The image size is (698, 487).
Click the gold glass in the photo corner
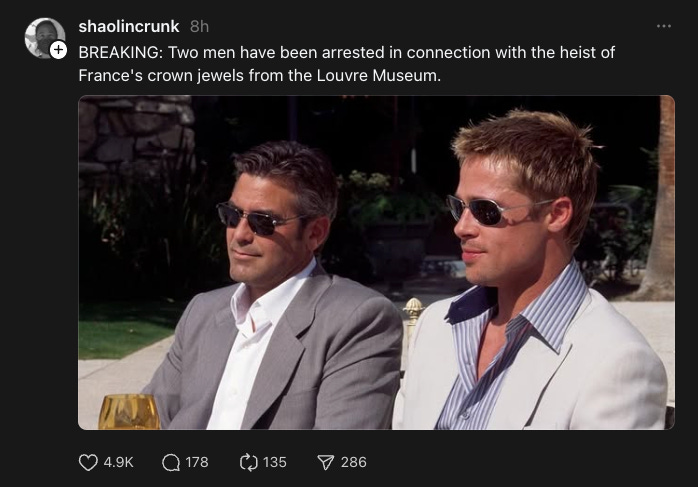(x=129, y=412)
